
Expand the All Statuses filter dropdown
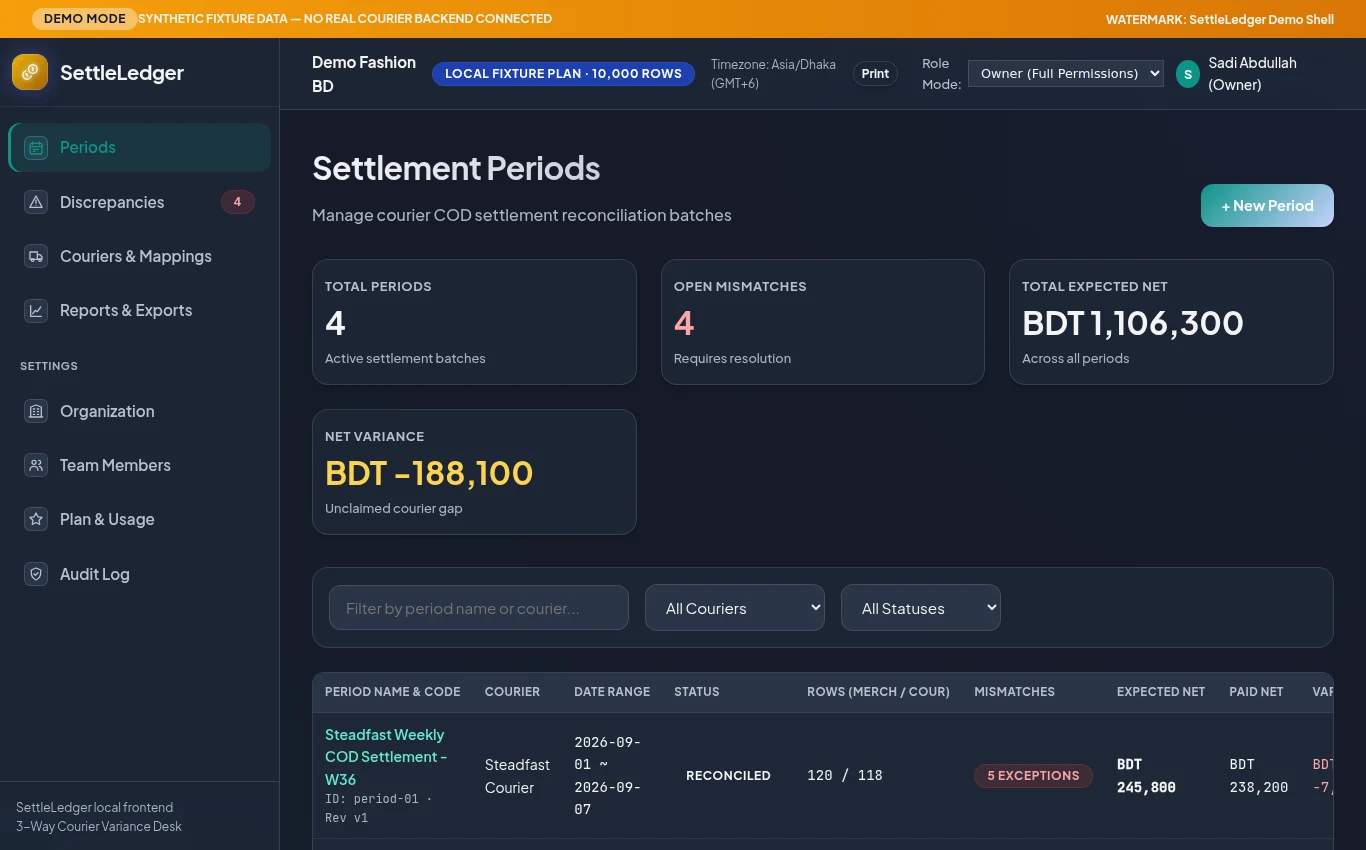921,608
